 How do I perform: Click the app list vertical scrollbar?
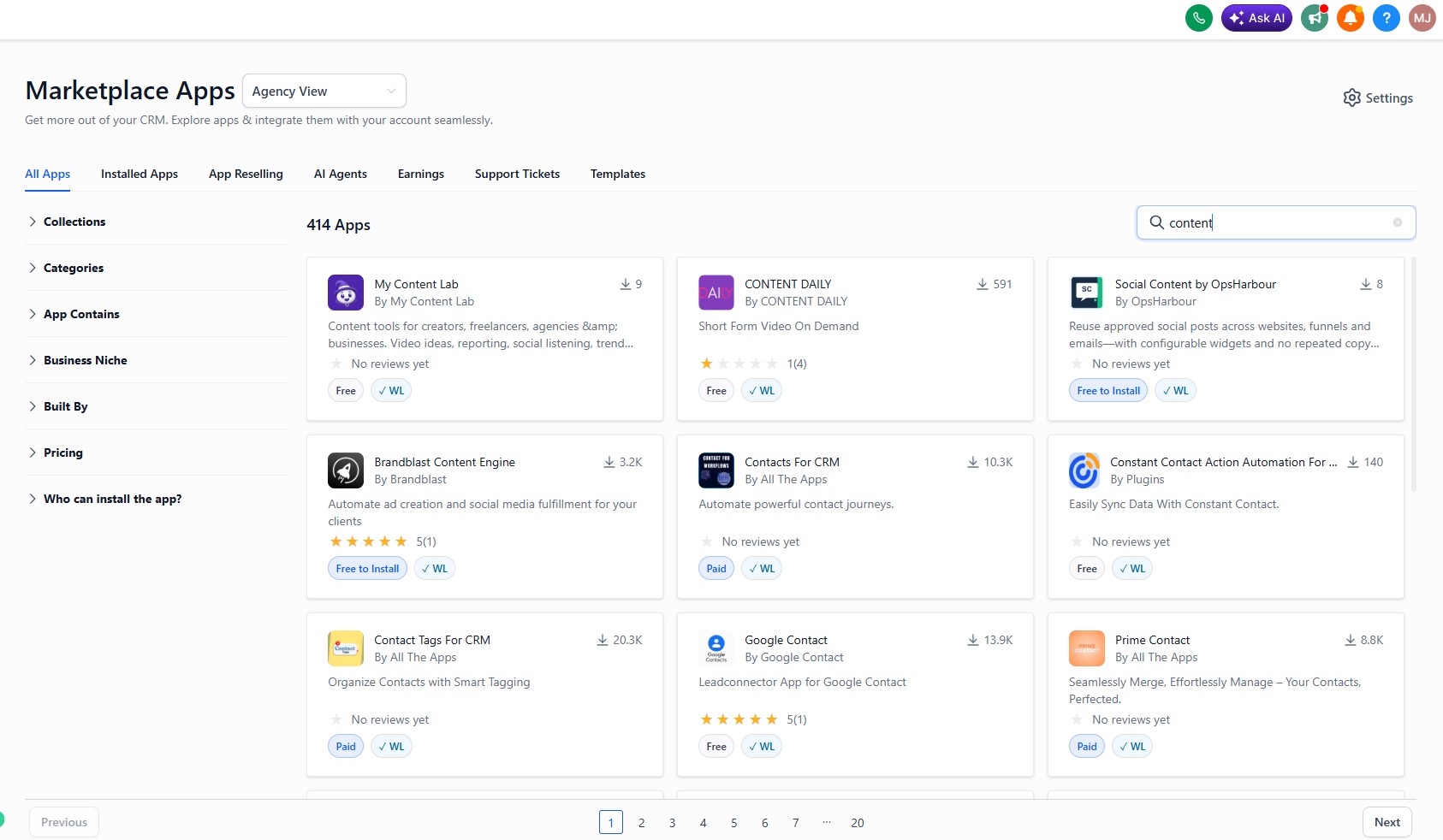point(1413,375)
